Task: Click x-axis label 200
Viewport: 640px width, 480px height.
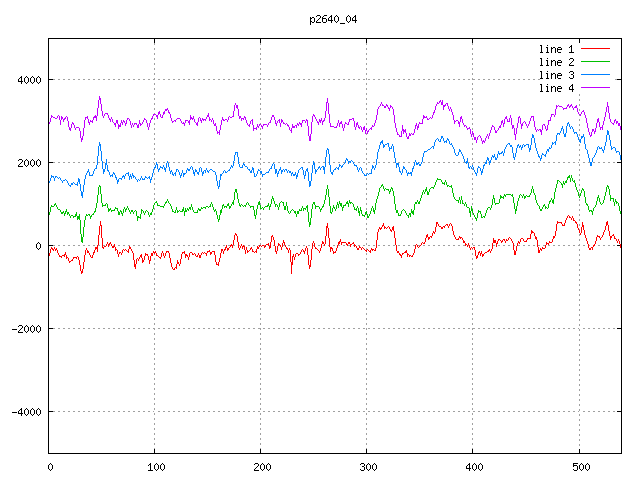Action: 262,467
